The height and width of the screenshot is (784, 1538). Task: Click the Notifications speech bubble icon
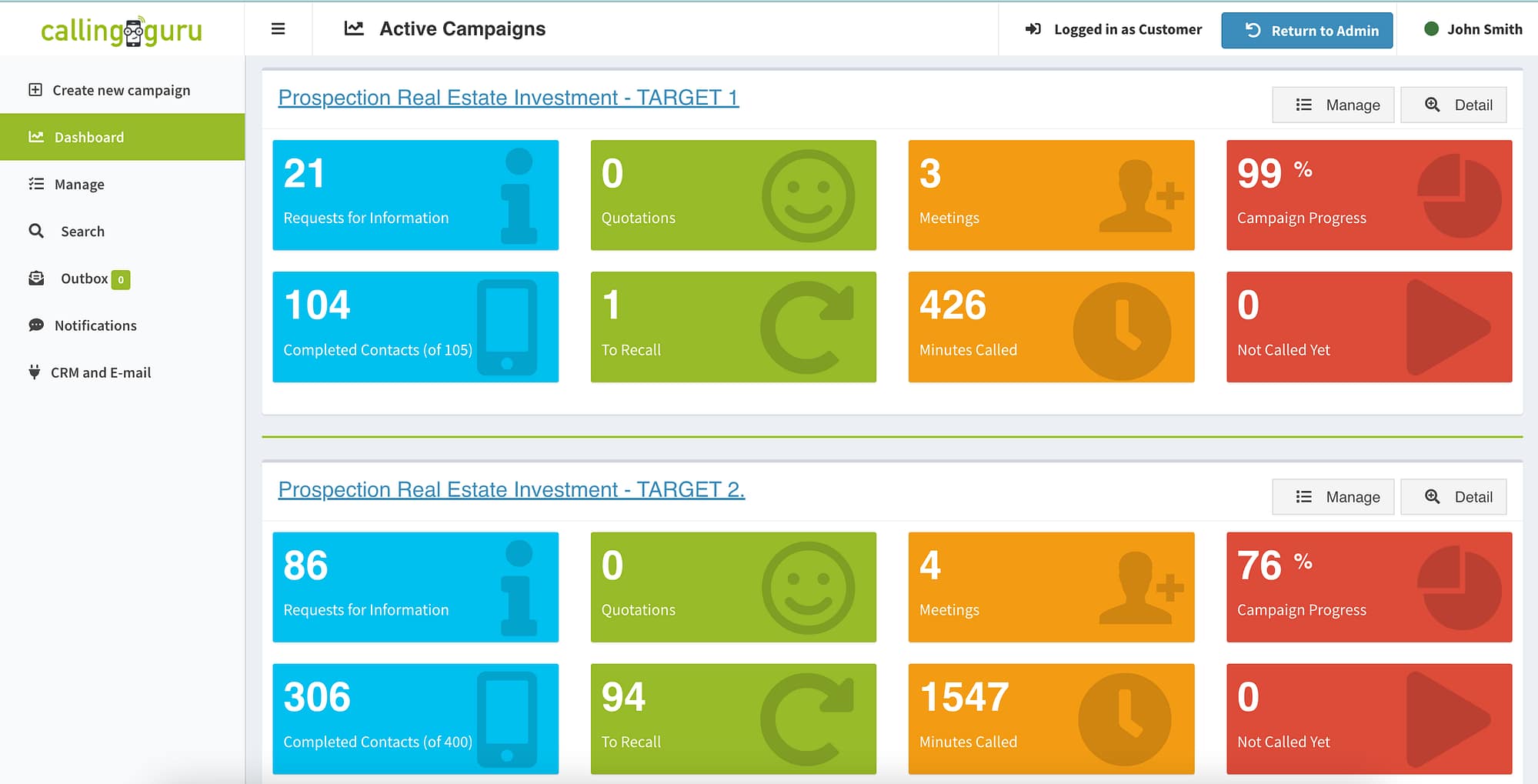(x=36, y=325)
